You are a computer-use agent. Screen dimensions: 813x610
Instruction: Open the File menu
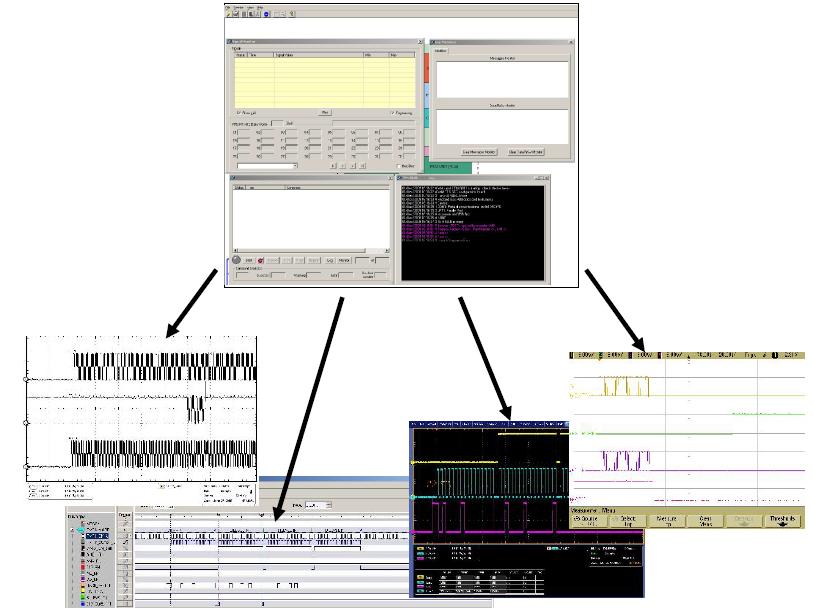coord(228,6)
